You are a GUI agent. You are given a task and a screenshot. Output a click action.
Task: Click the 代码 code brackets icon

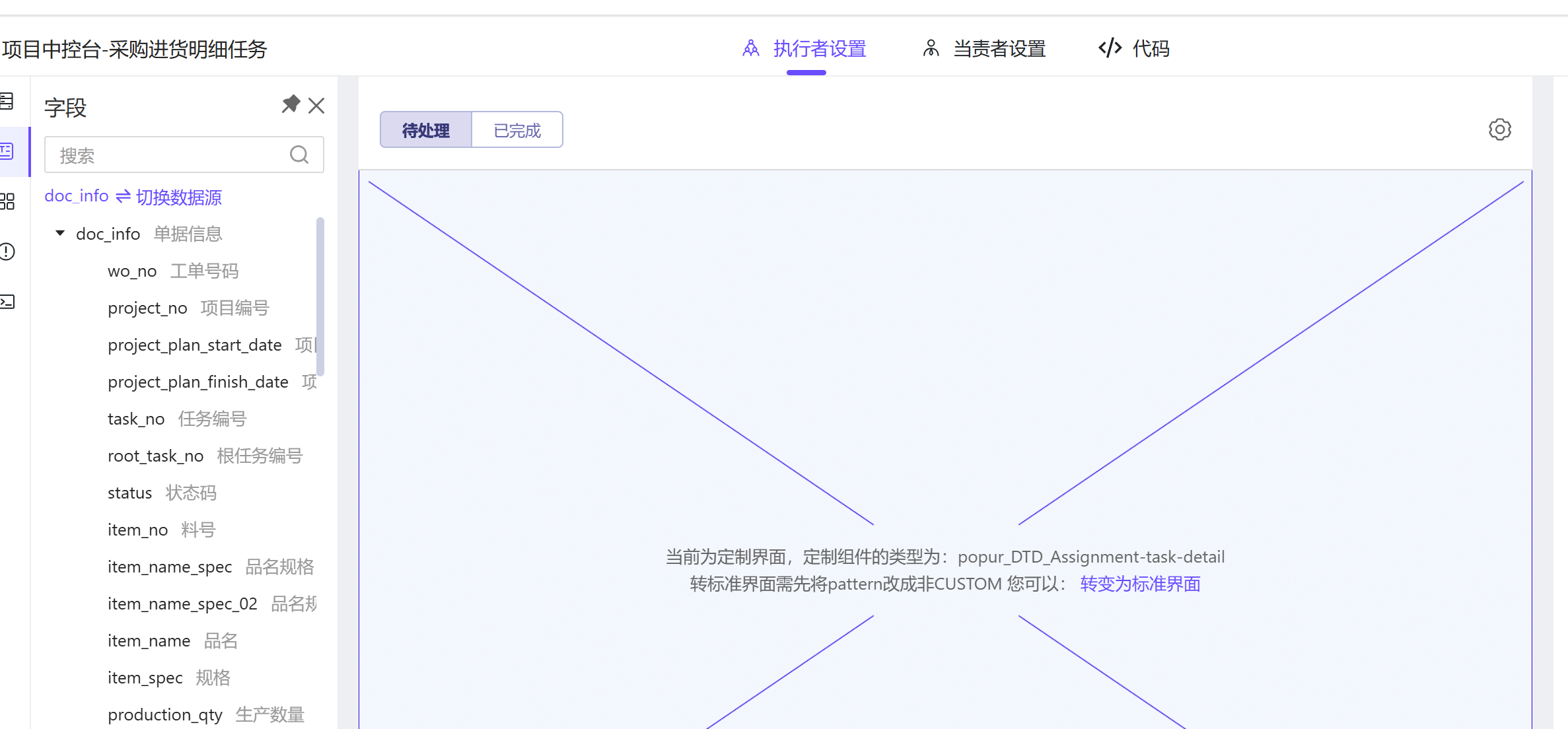(x=1110, y=48)
